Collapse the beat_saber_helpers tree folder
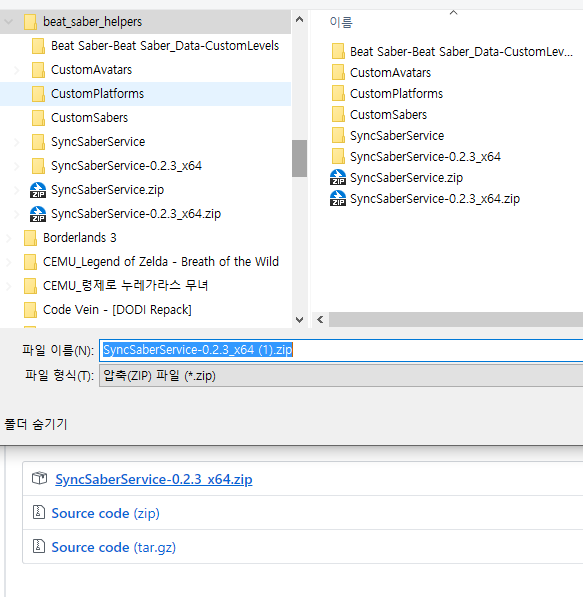Viewport: 583px width, 597px height. (8, 22)
